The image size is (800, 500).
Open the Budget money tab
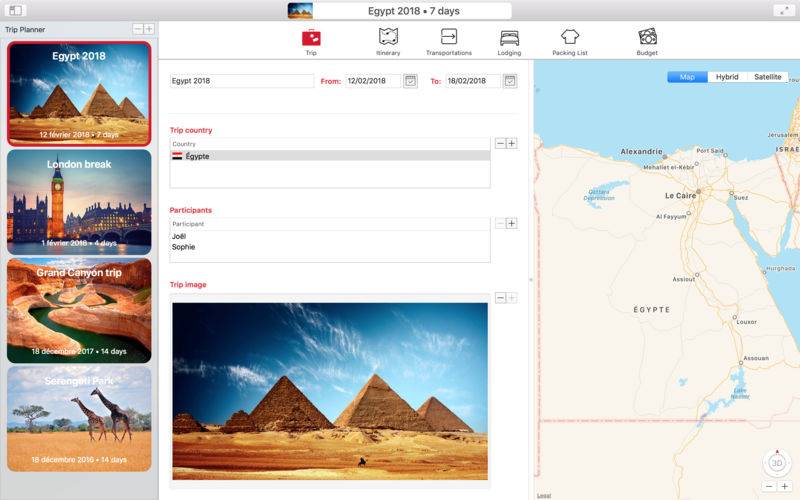click(647, 42)
